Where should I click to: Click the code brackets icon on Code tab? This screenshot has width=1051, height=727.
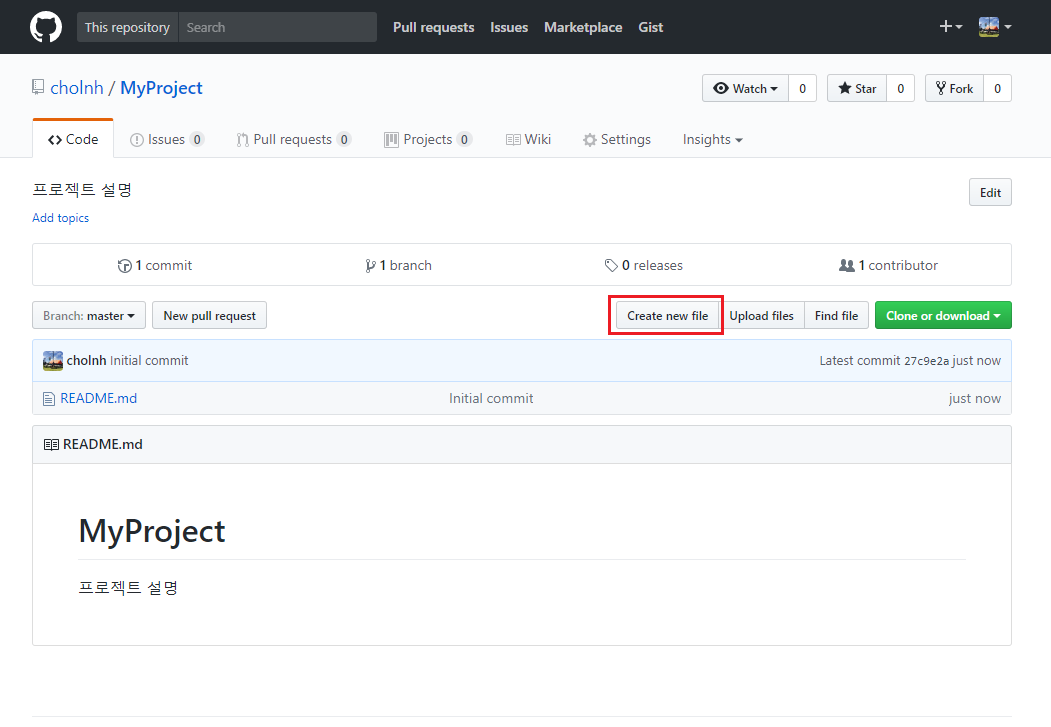click(55, 140)
